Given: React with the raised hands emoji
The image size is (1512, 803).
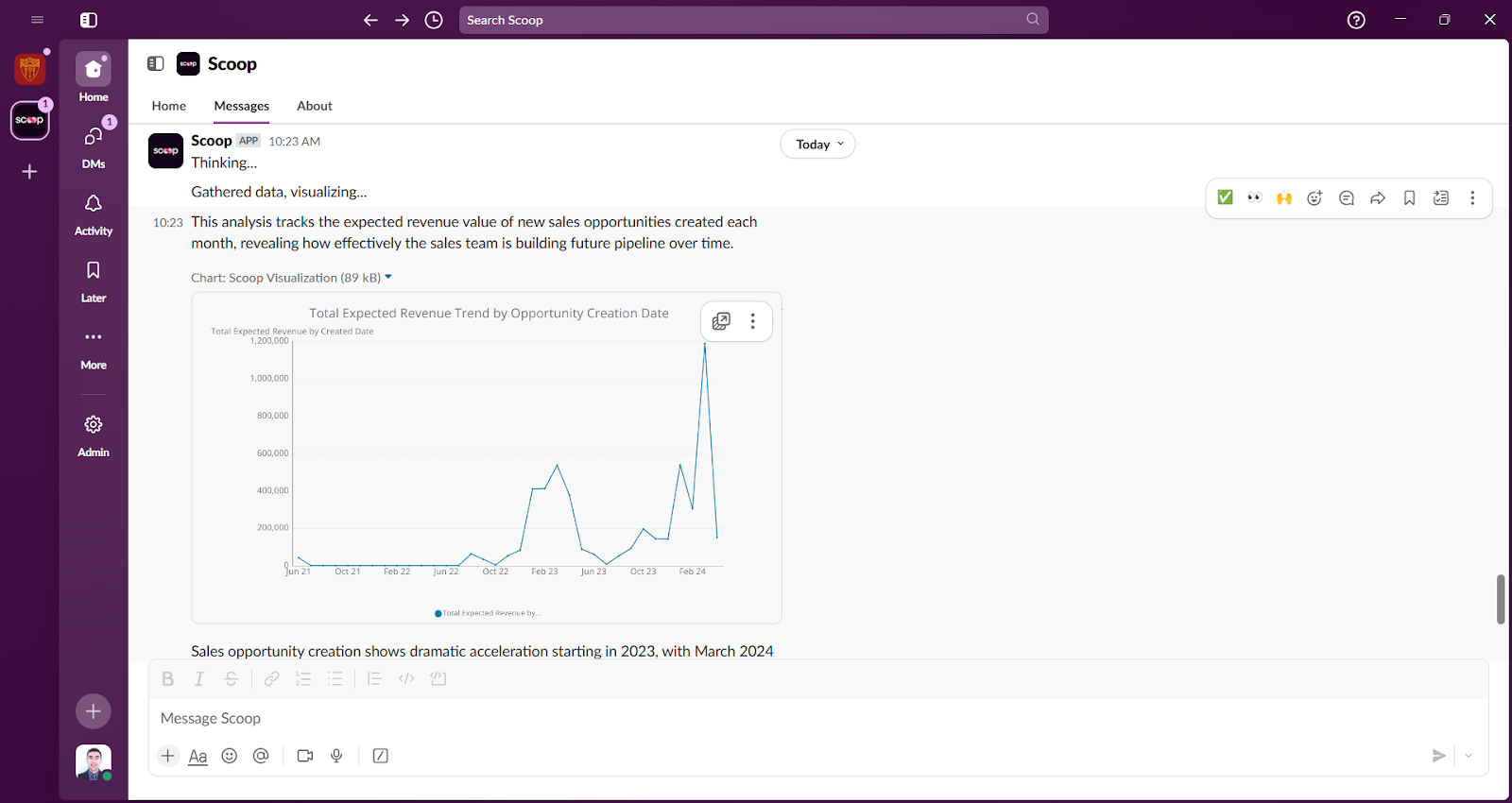Looking at the screenshot, I should coord(1284,197).
